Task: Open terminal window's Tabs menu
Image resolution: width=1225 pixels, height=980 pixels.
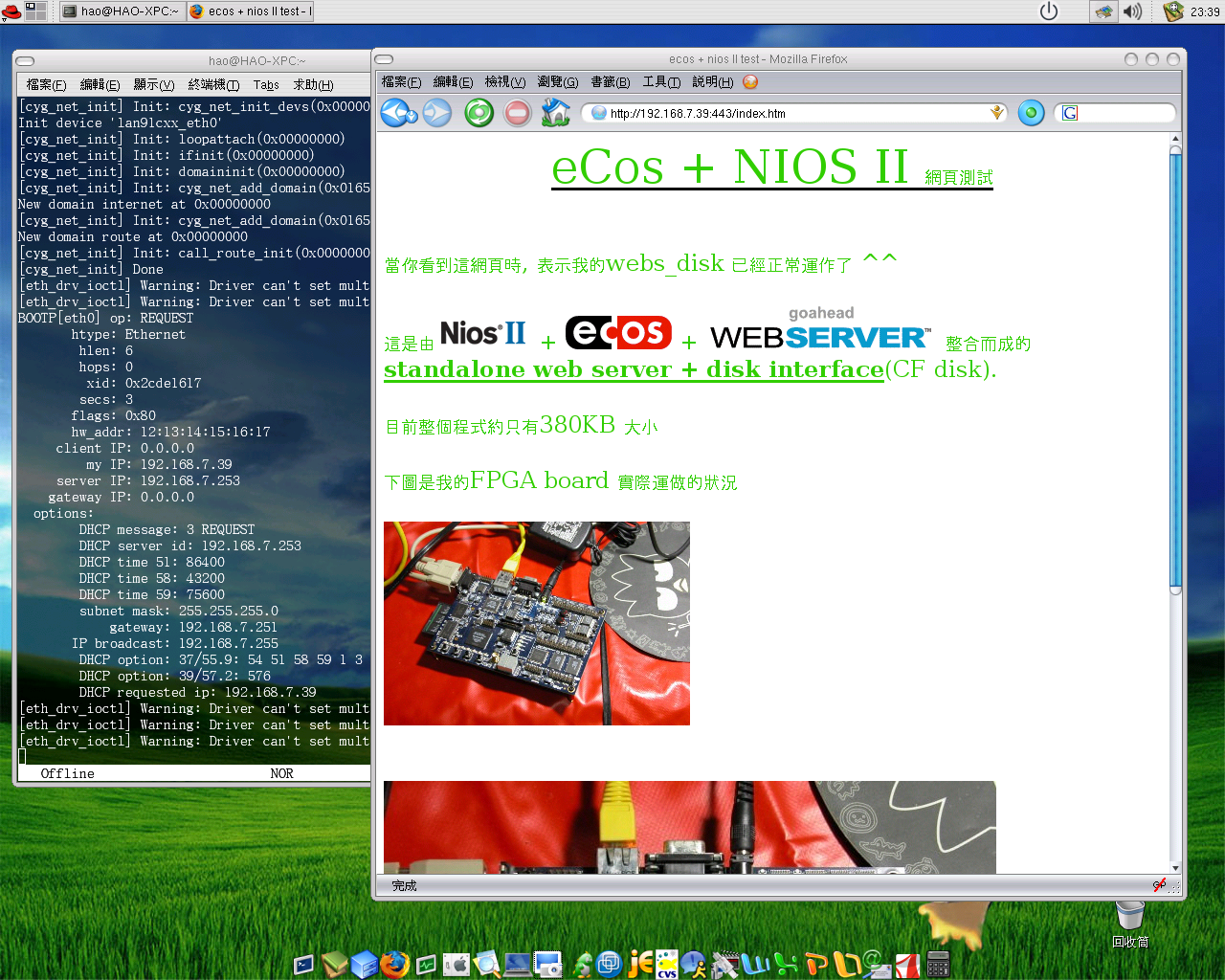Action: [x=266, y=85]
